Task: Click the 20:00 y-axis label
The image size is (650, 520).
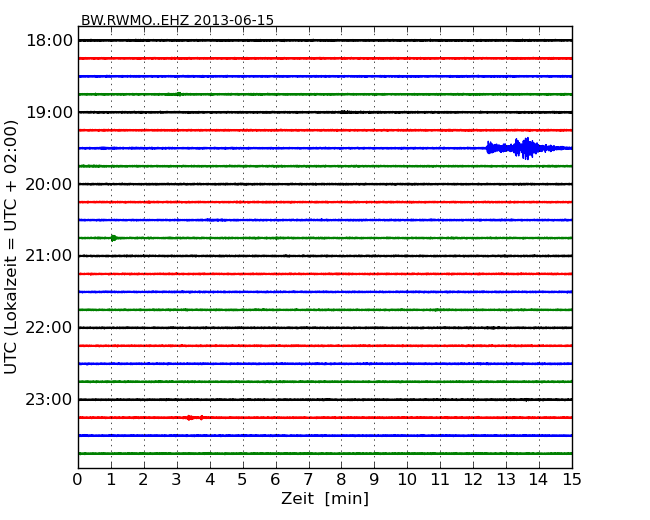Action: tap(49, 184)
